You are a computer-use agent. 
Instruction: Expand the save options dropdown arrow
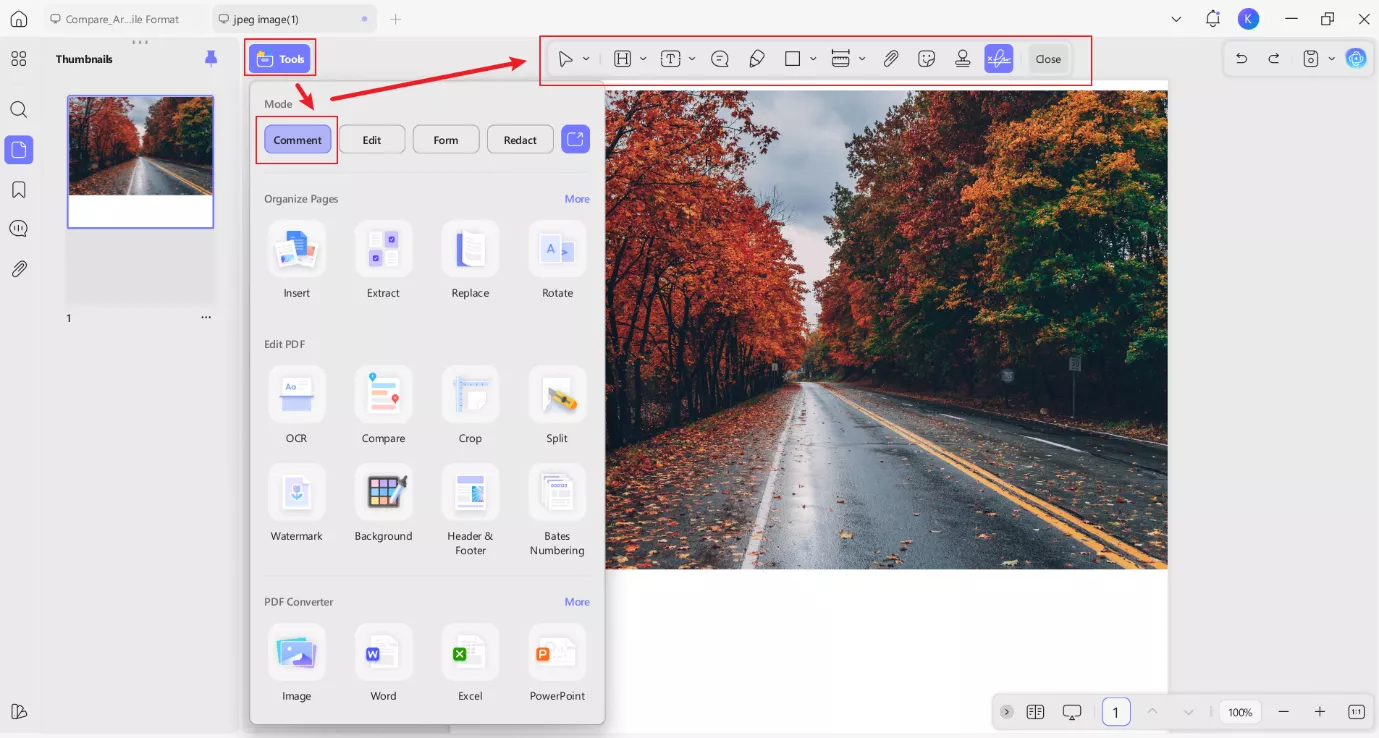click(1331, 59)
